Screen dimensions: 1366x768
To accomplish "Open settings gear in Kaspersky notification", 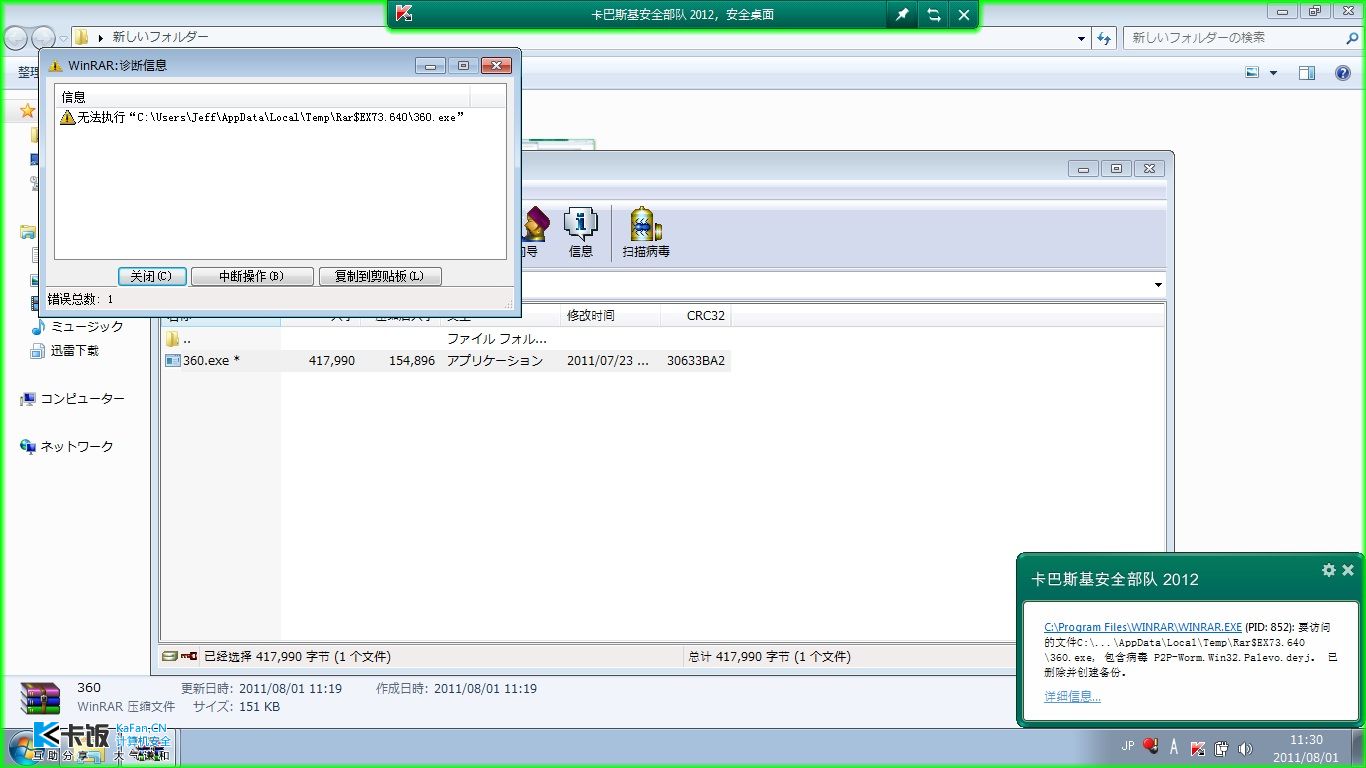I will pyautogui.click(x=1329, y=570).
